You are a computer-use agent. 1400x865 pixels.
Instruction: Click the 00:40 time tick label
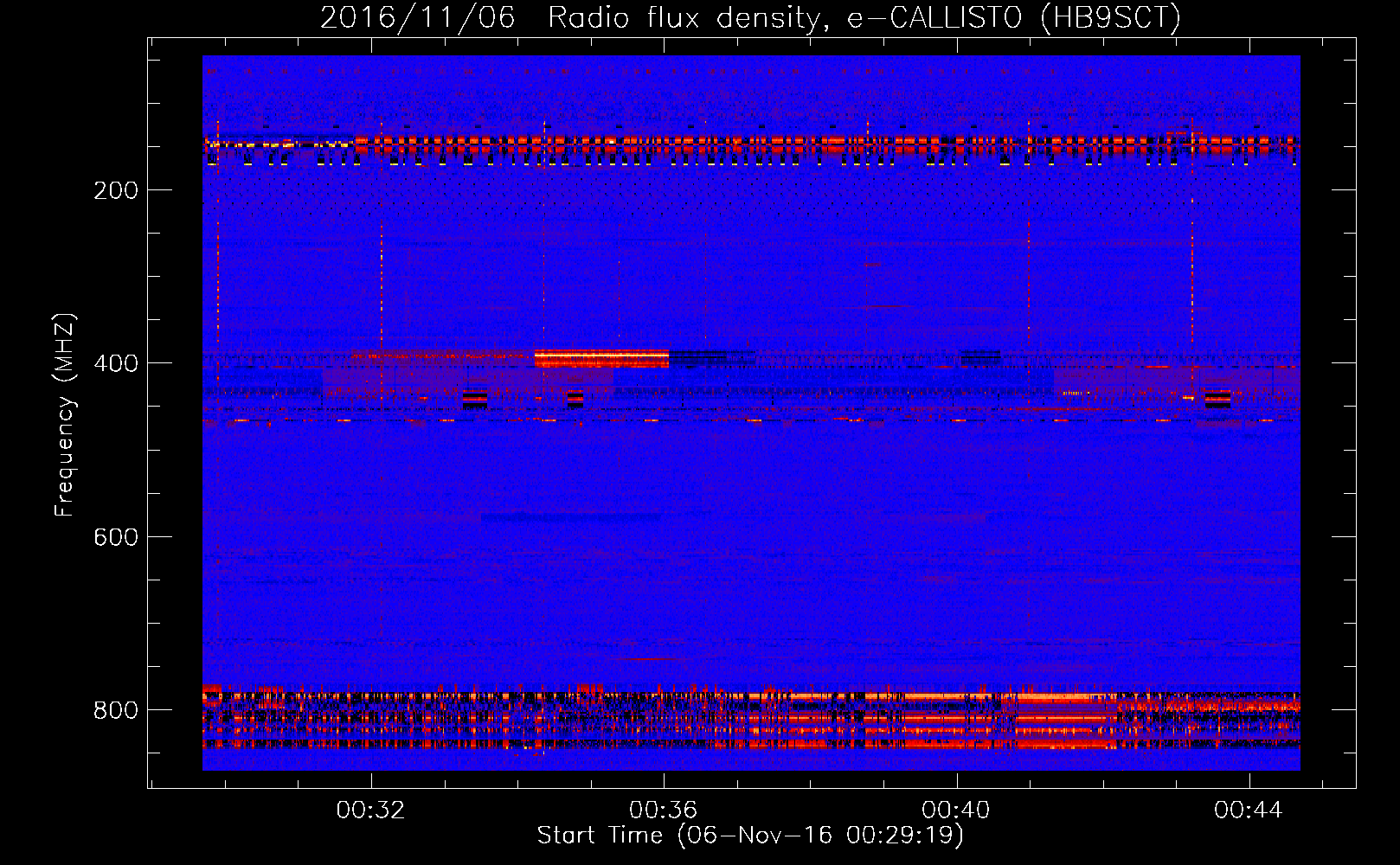click(956, 810)
